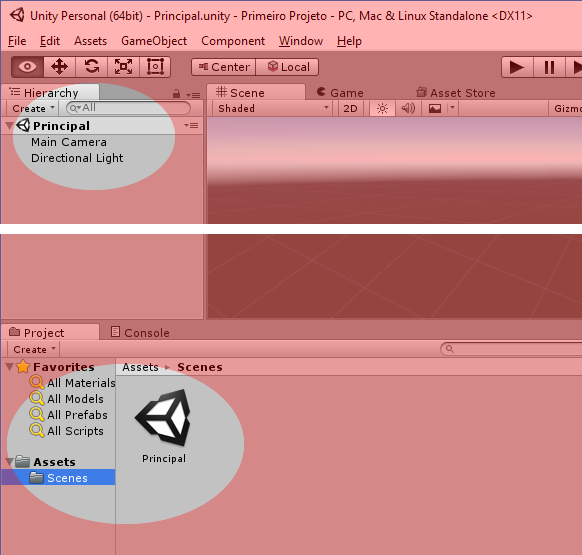Start Play mode
Screen dimensions: 582x555
tap(517, 68)
